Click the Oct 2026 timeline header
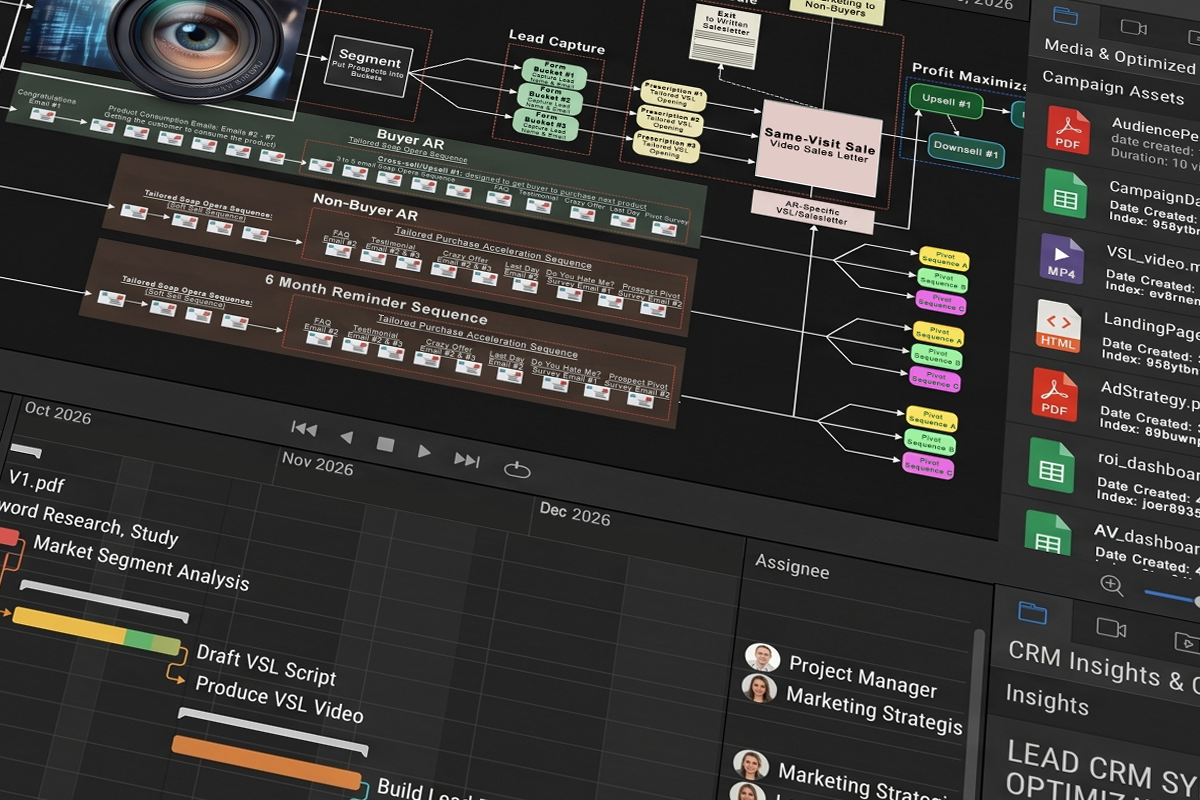The height and width of the screenshot is (800, 1200). point(58,411)
